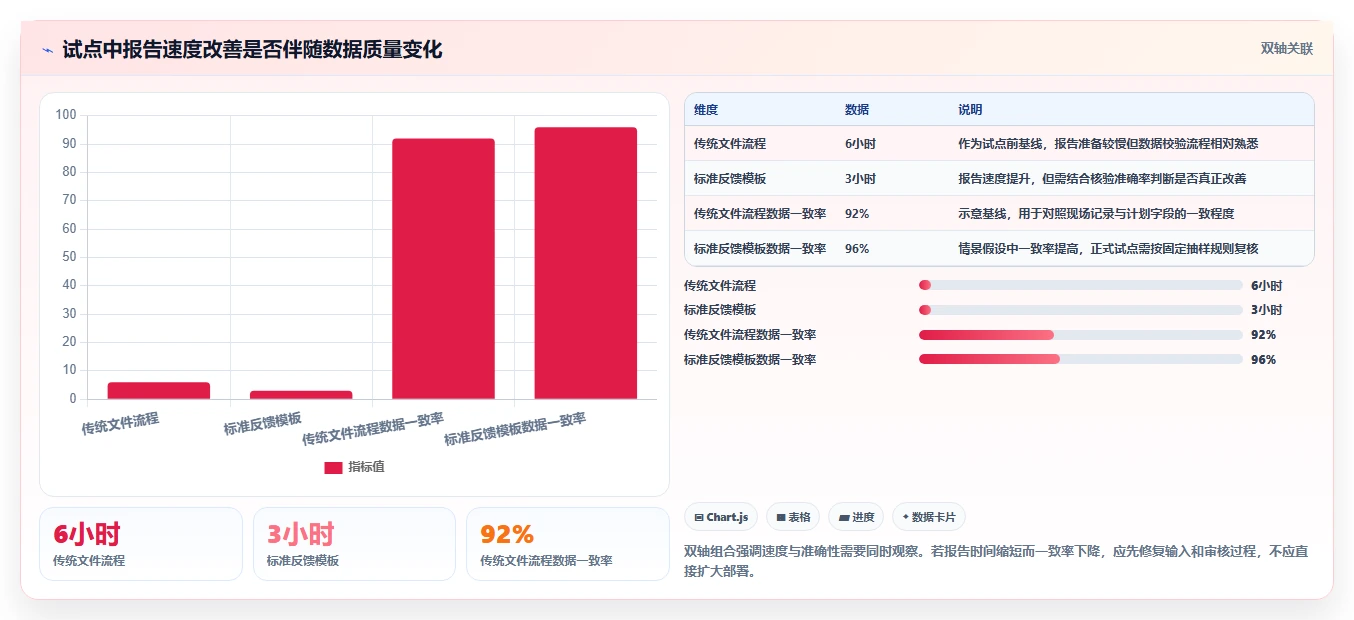
Task: Click the 传统文件流程 6小时 progress bar
Action: click(x=1080, y=285)
